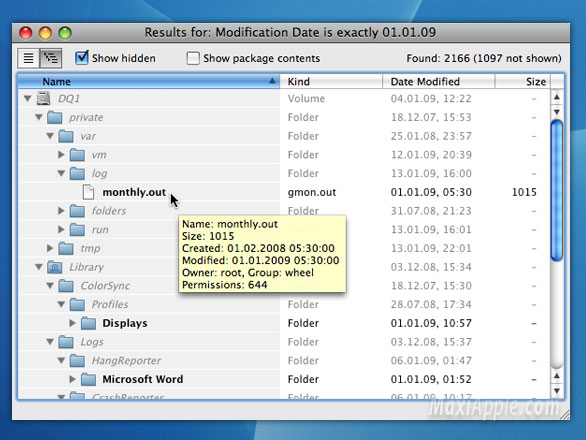This screenshot has width=586, height=440.
Task: Collapse the Library folder
Action: 38,267
